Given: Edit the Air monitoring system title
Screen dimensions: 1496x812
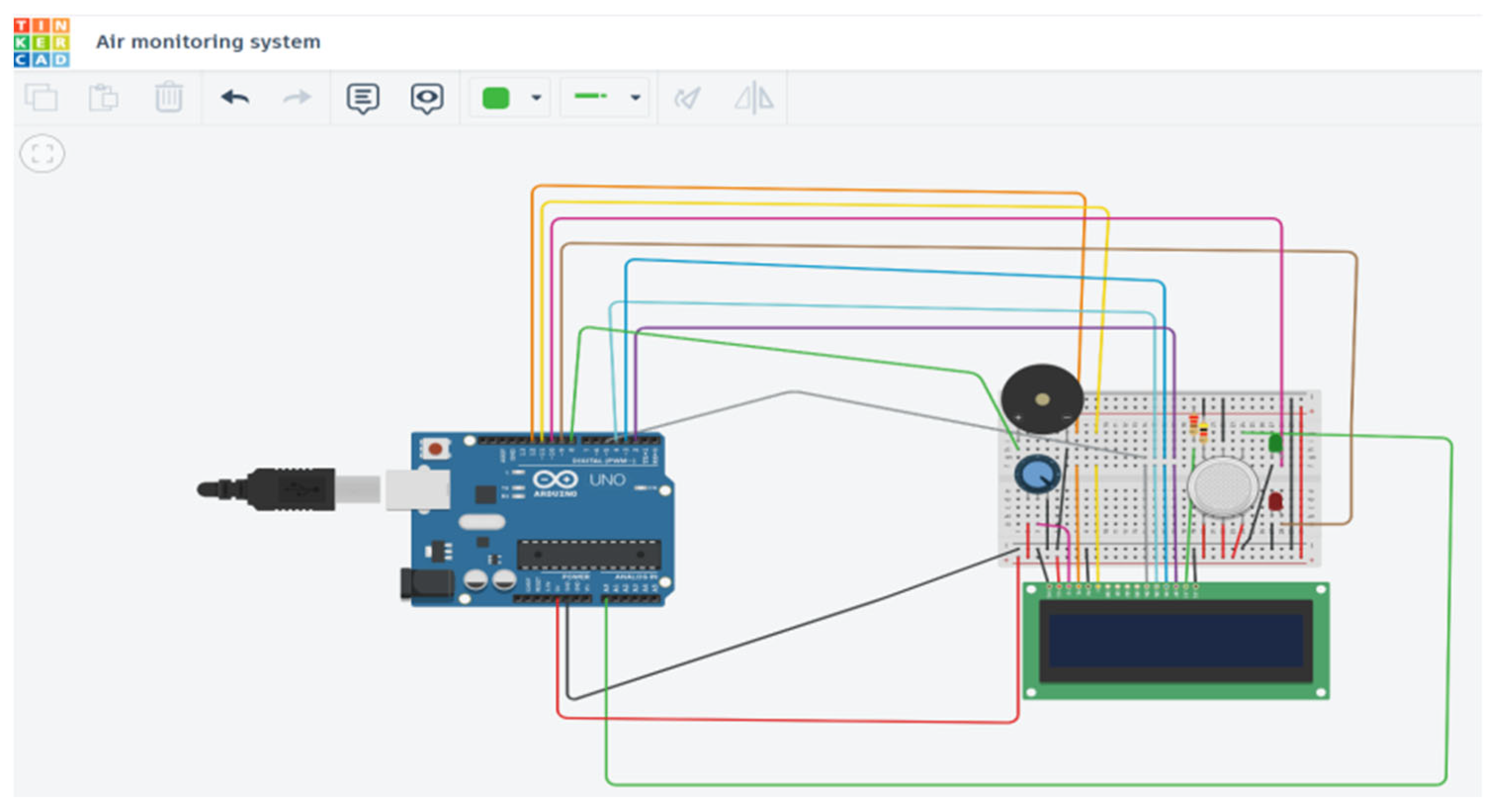Looking at the screenshot, I should 208,42.
